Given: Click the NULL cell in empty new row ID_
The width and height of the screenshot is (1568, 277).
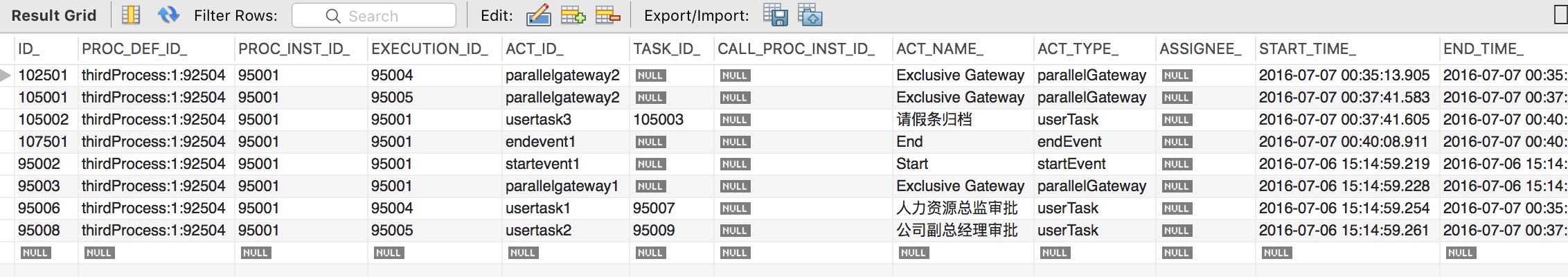Looking at the screenshot, I should tap(35, 253).
